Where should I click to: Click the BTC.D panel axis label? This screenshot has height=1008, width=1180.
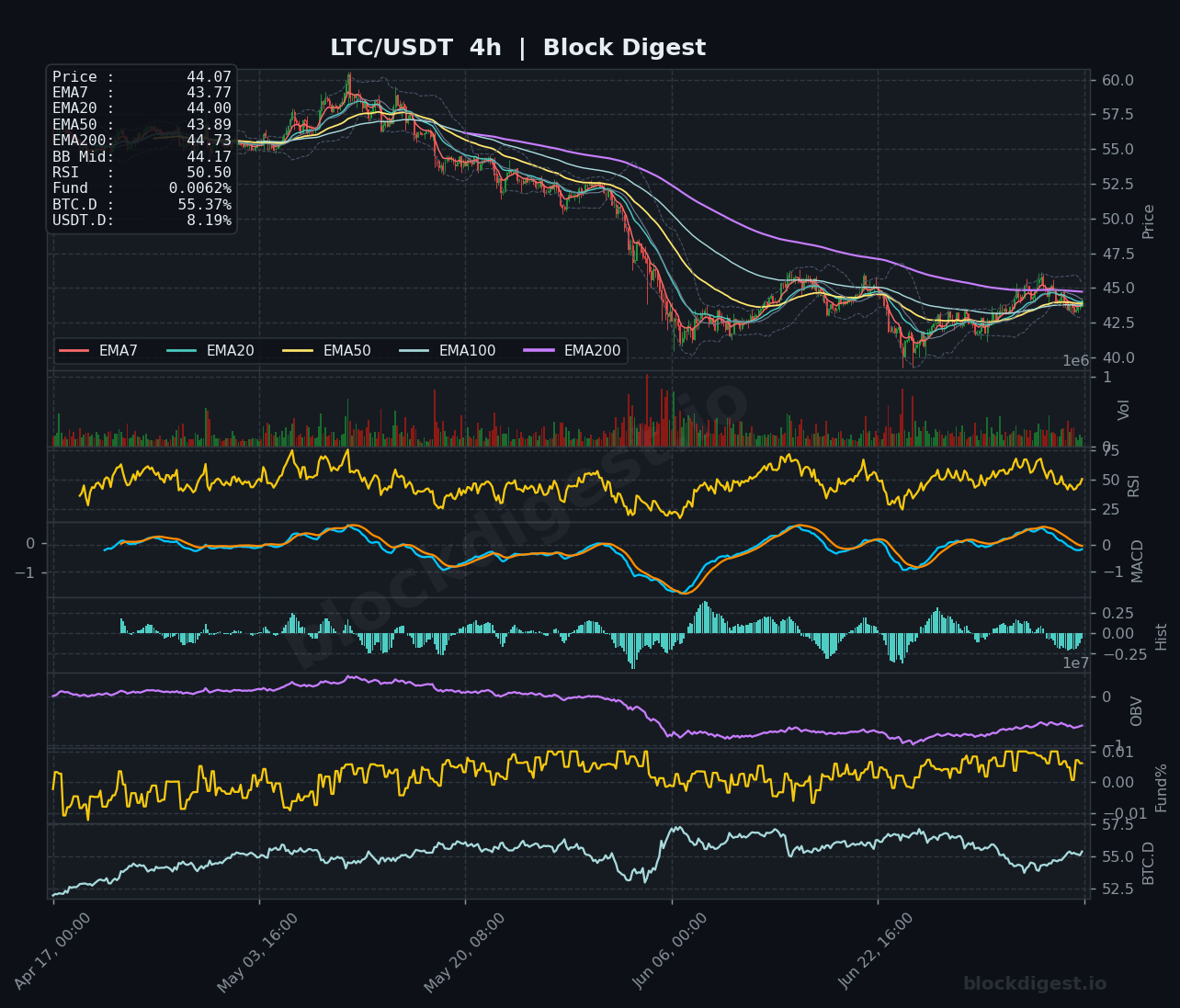1148,863
